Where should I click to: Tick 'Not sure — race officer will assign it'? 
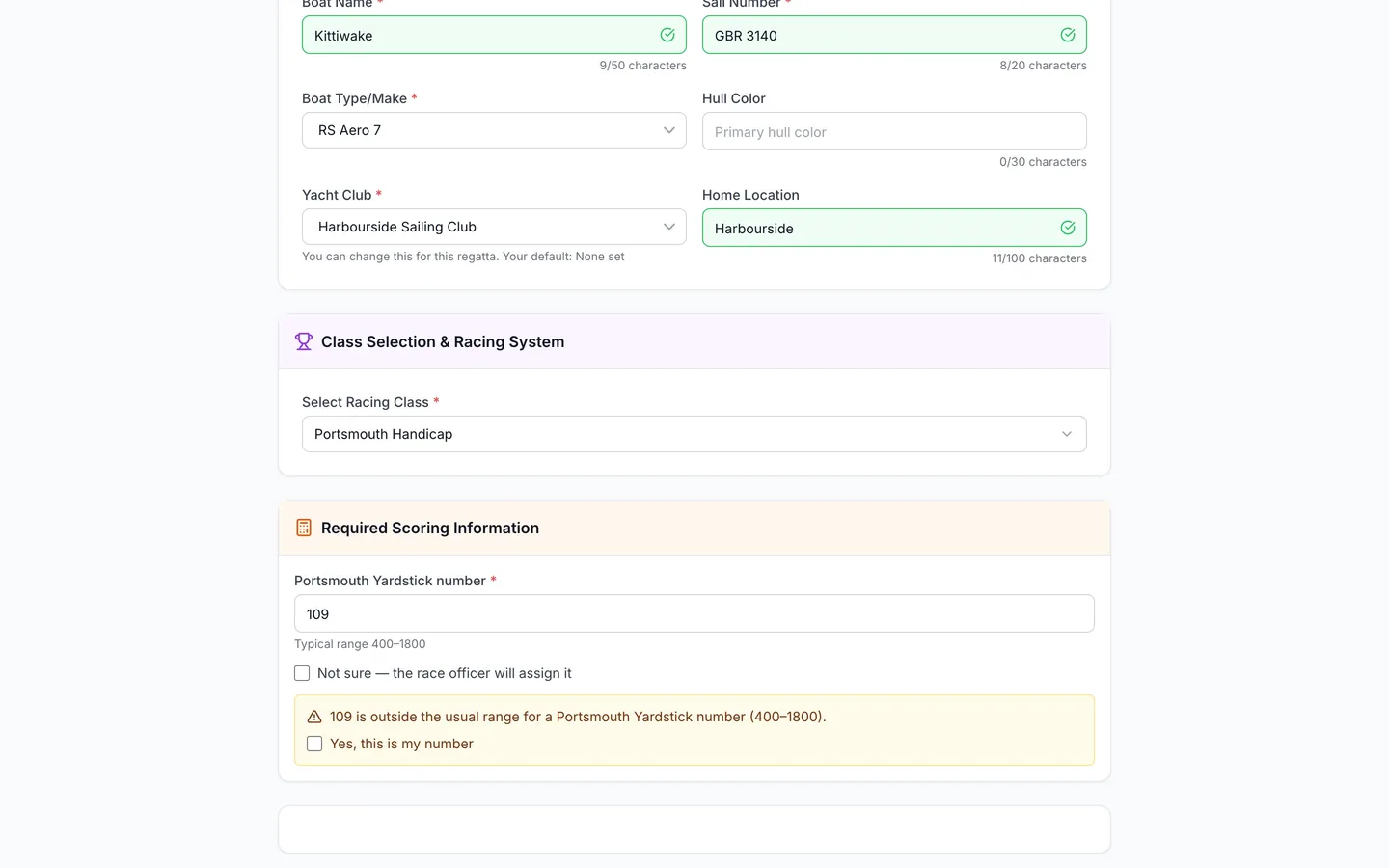coord(302,673)
